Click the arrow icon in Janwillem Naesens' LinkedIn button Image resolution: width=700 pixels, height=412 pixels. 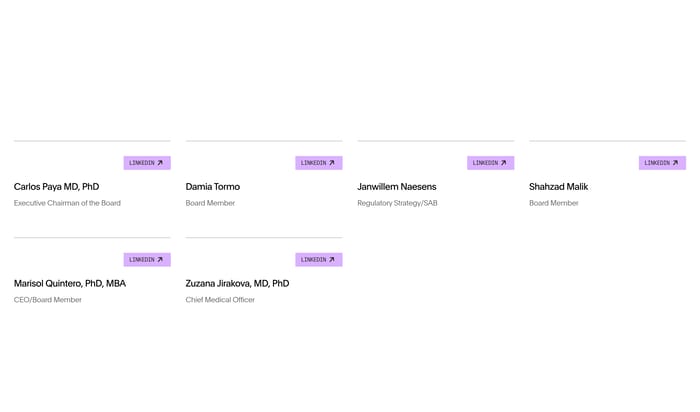click(504, 163)
